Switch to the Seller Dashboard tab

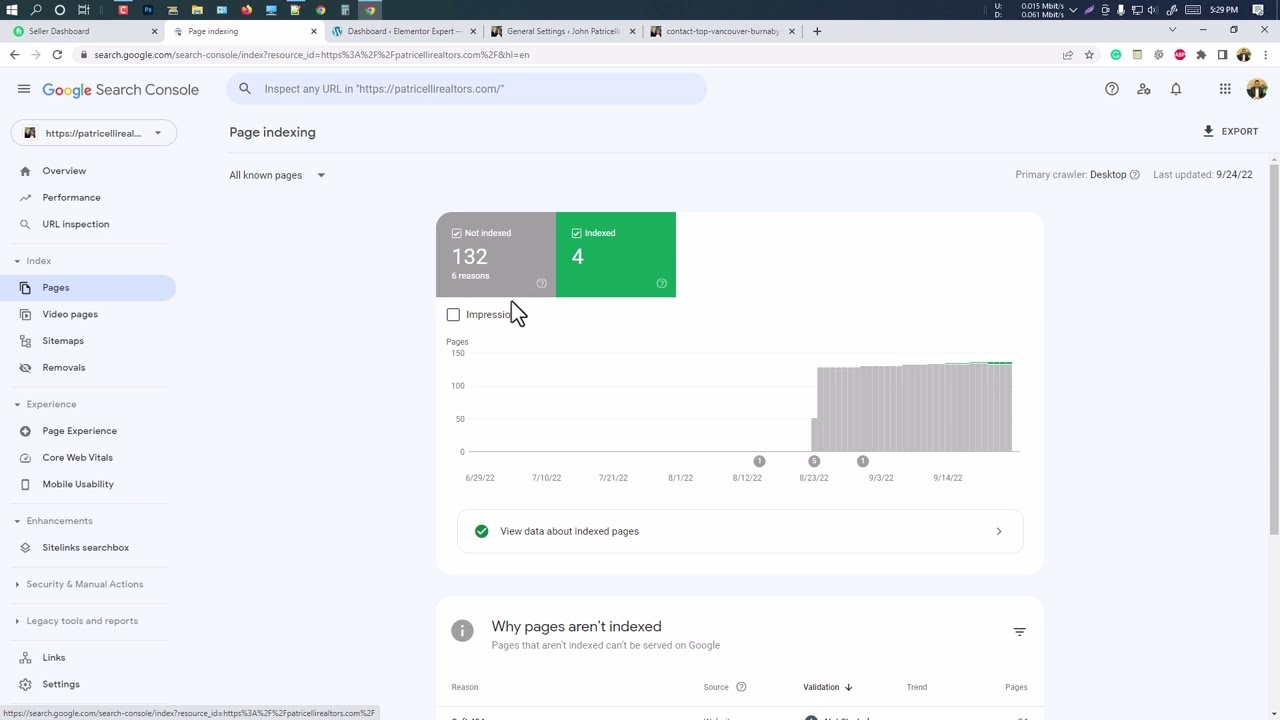coord(82,31)
